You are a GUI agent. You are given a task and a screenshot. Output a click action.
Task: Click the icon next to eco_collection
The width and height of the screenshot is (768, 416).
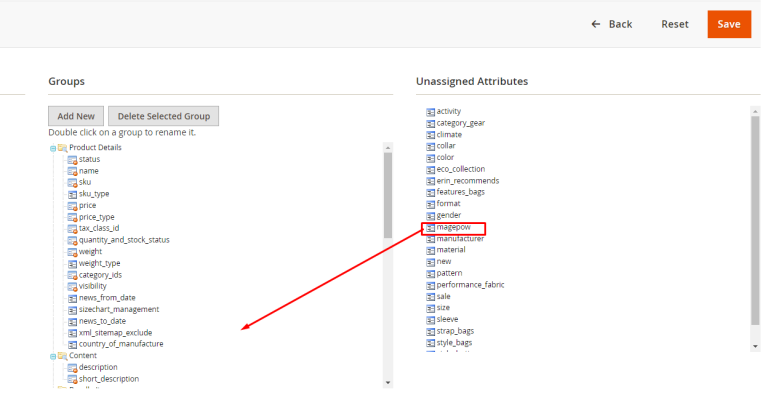pos(430,169)
